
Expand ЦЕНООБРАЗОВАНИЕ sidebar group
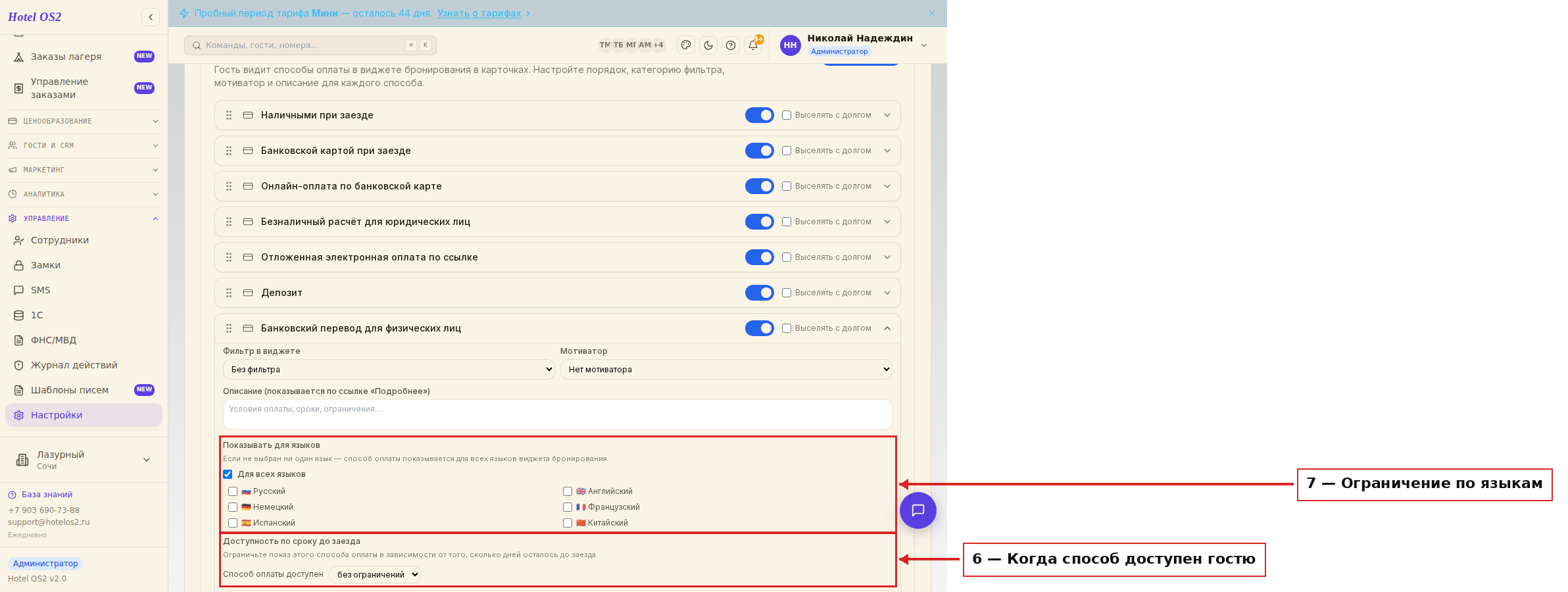(84, 121)
